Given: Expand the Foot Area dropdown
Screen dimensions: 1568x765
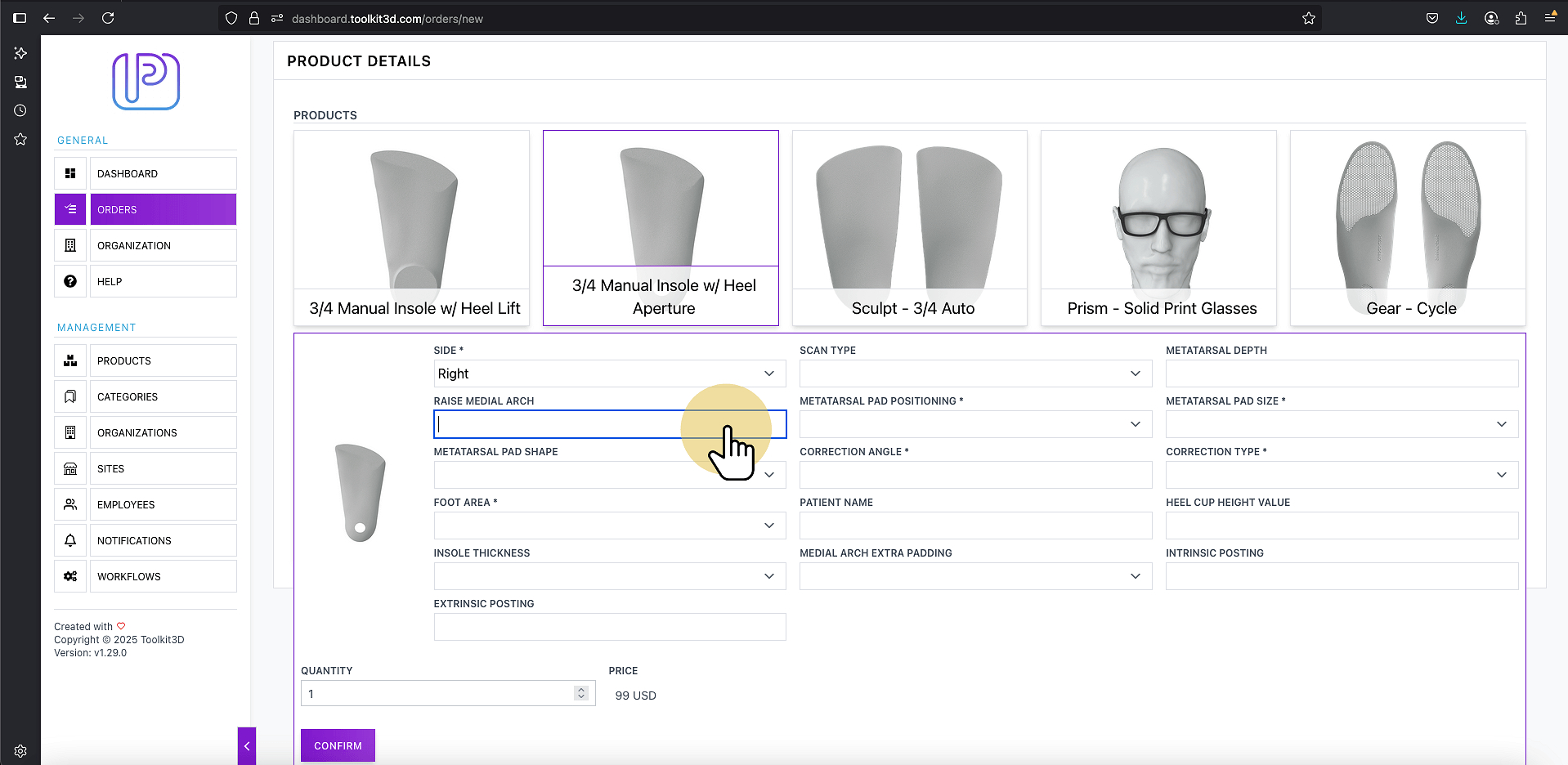Looking at the screenshot, I should [x=610, y=526].
